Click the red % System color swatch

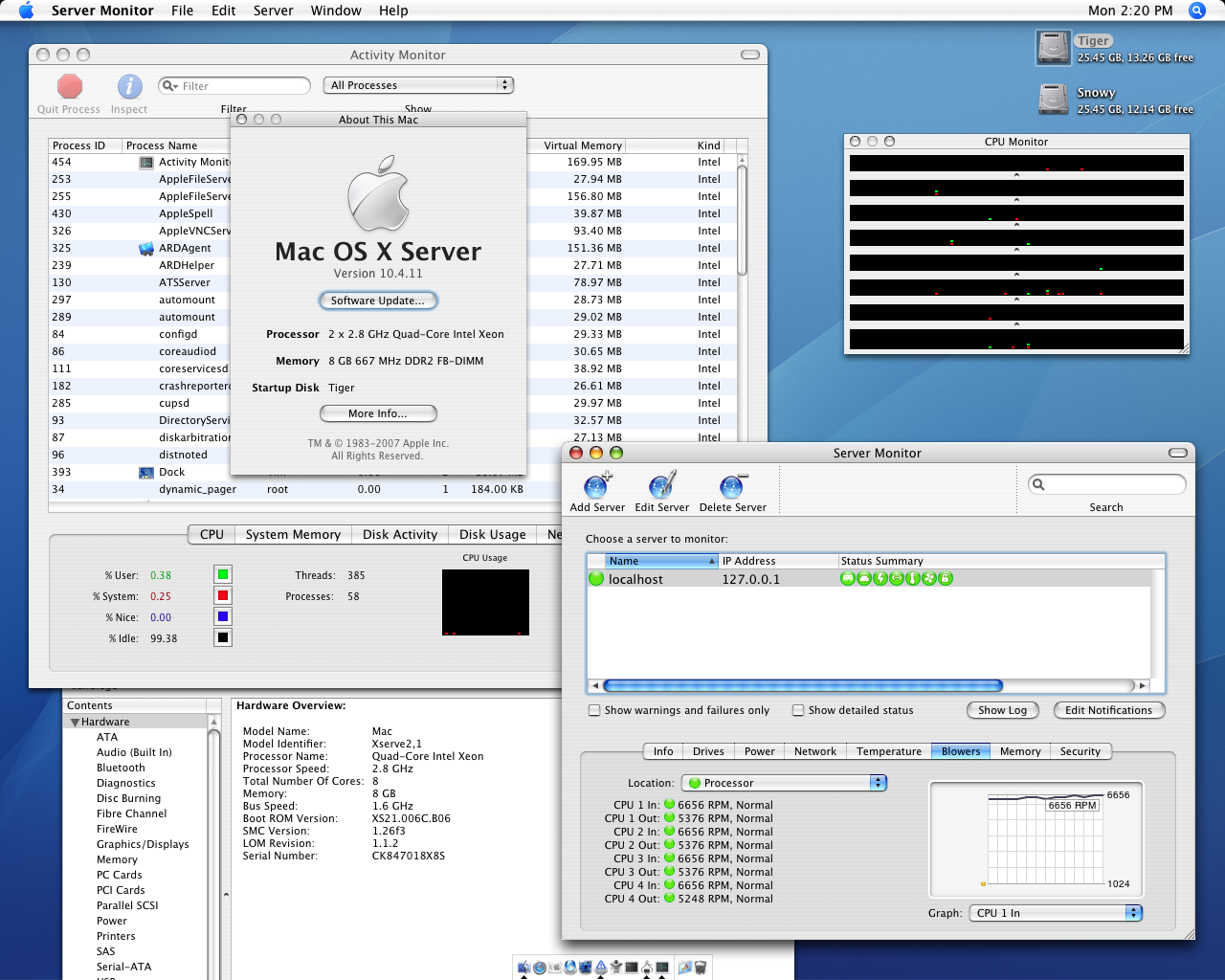[223, 595]
